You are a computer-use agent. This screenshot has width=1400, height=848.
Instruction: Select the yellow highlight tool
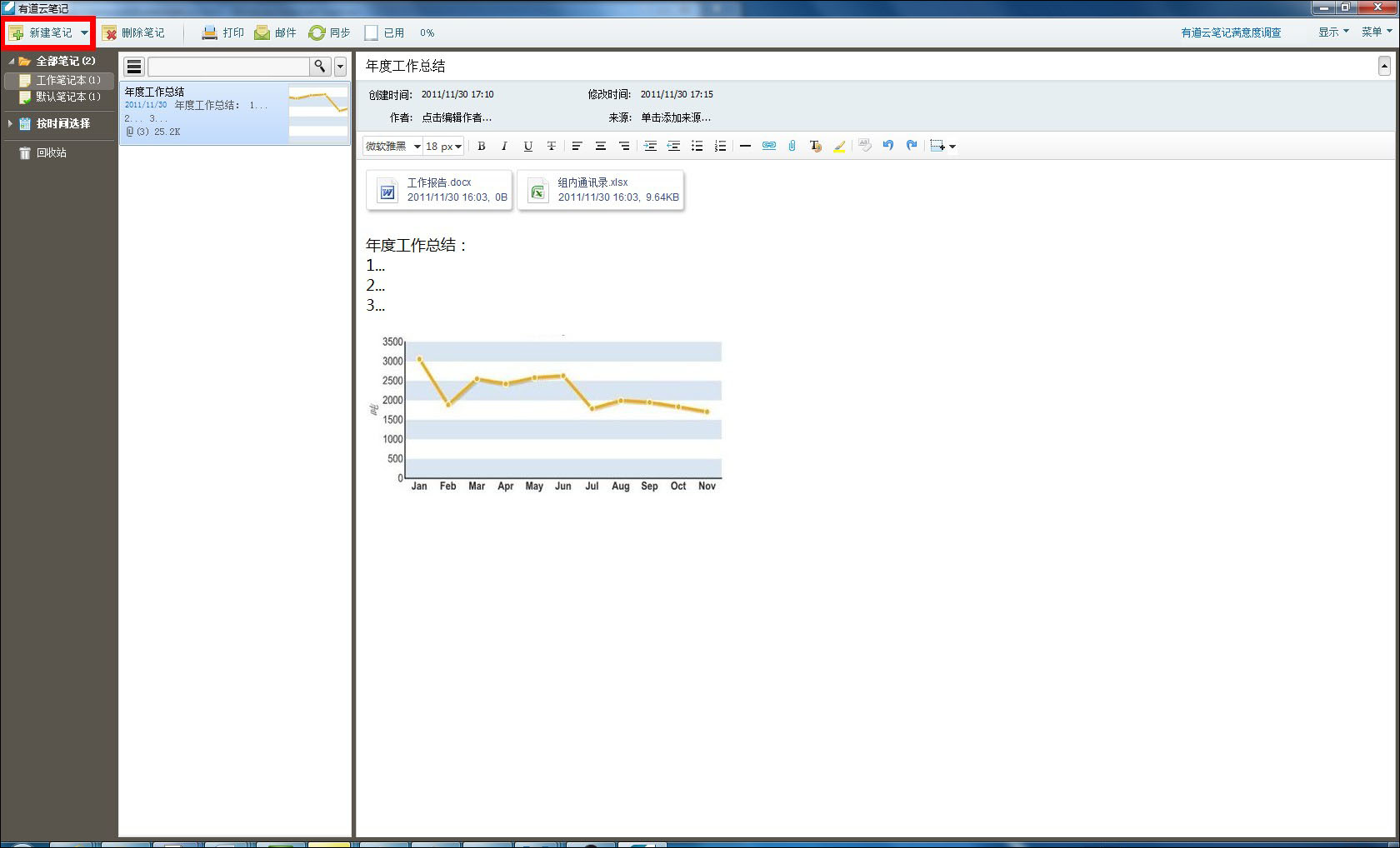(839, 147)
